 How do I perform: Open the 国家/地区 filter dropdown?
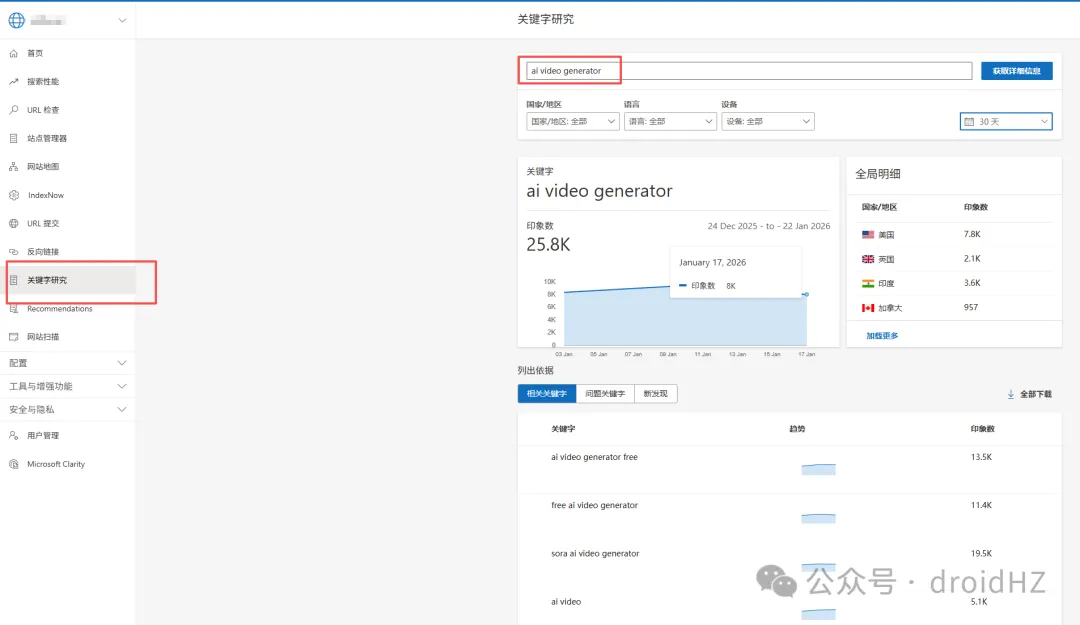(572, 121)
